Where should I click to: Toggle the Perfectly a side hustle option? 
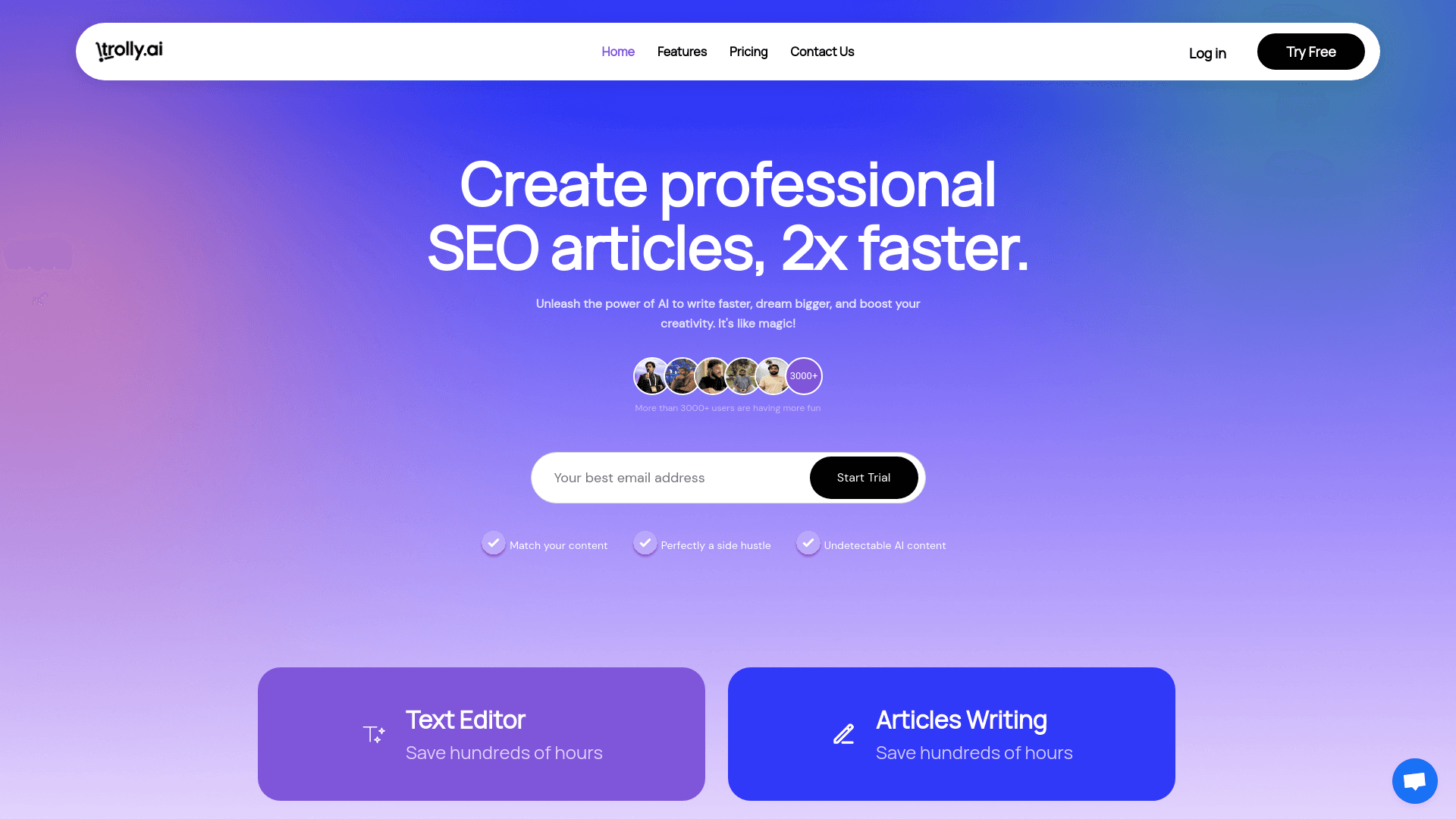point(645,543)
